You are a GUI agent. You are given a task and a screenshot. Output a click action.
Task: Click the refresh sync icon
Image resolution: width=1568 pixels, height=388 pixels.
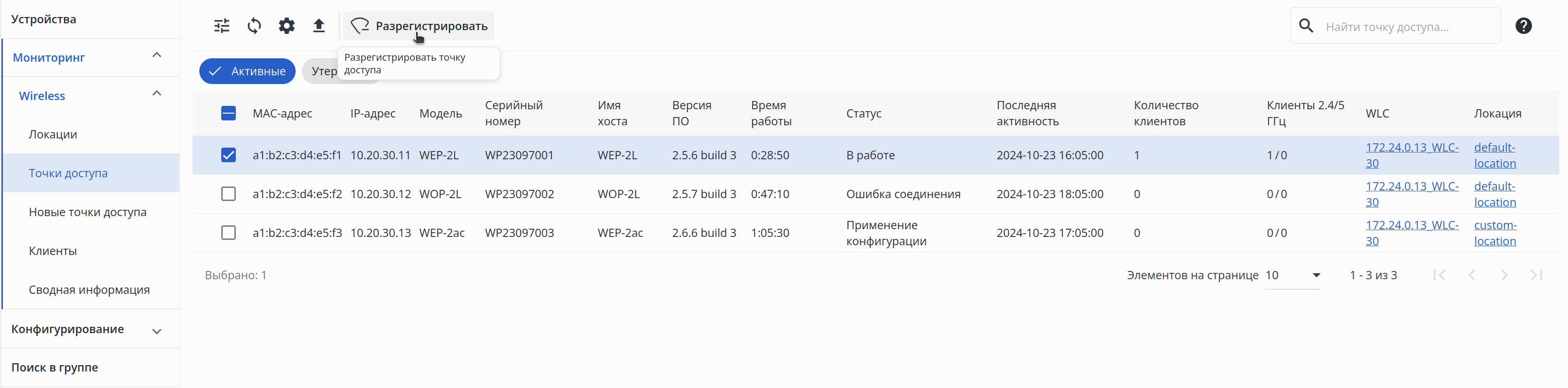click(254, 26)
